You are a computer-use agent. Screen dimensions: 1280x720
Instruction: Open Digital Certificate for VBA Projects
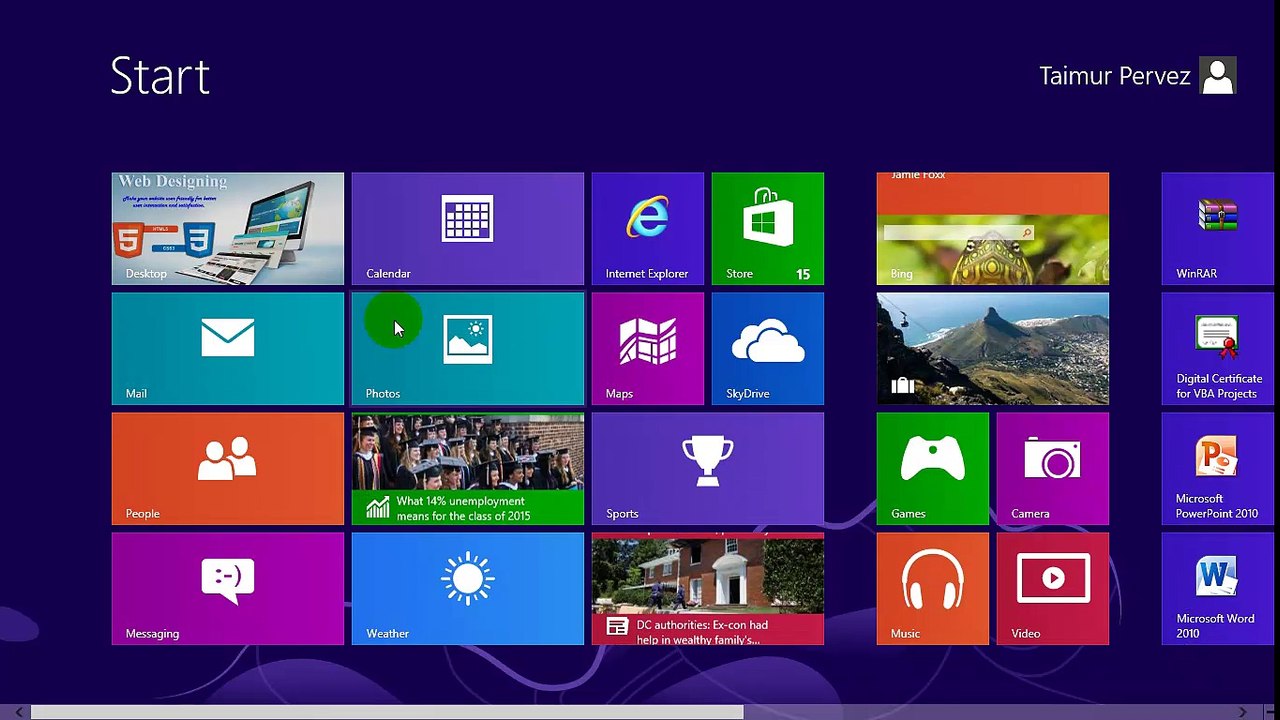(x=1218, y=349)
